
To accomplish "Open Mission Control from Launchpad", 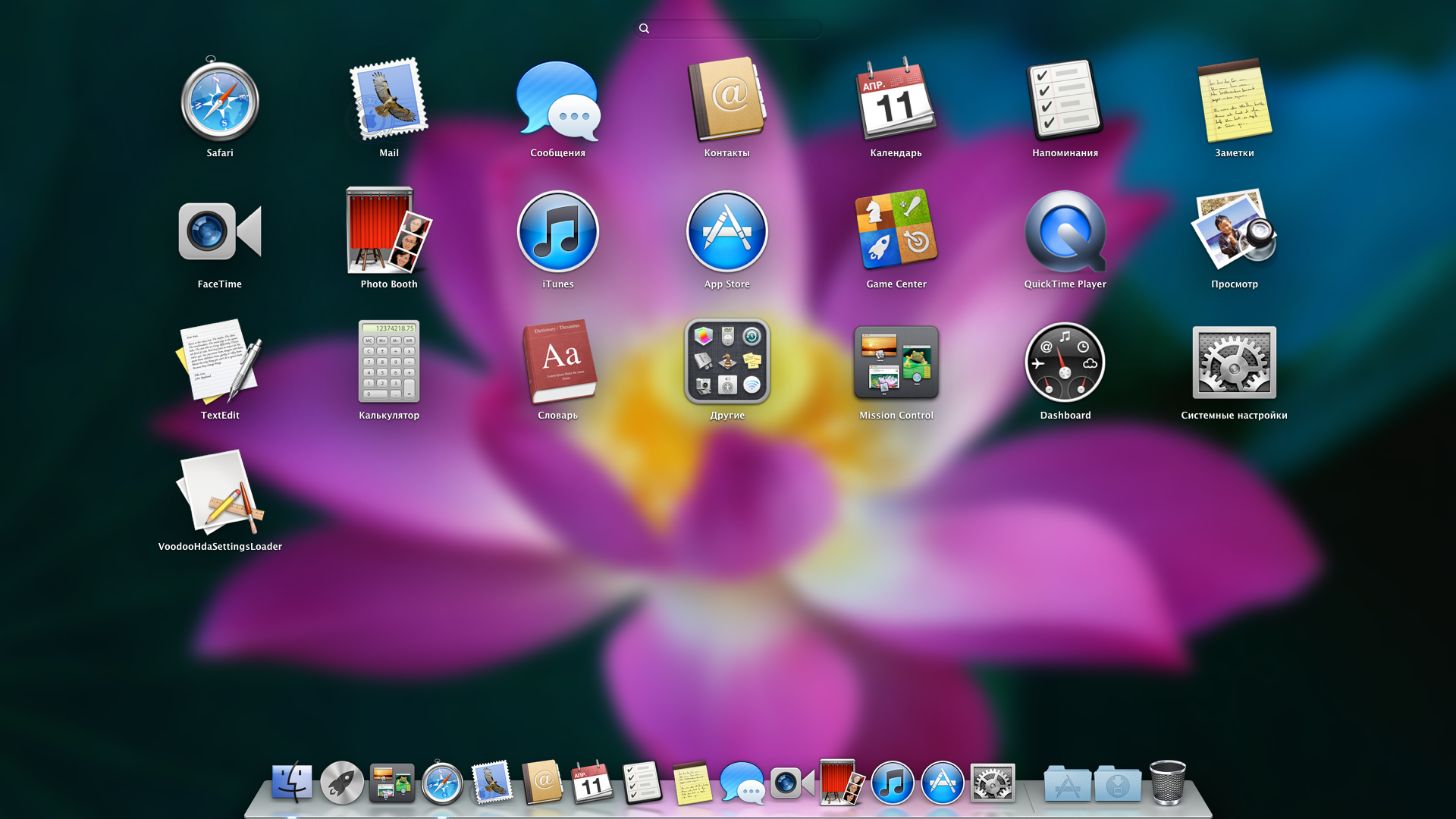I will coord(896,362).
